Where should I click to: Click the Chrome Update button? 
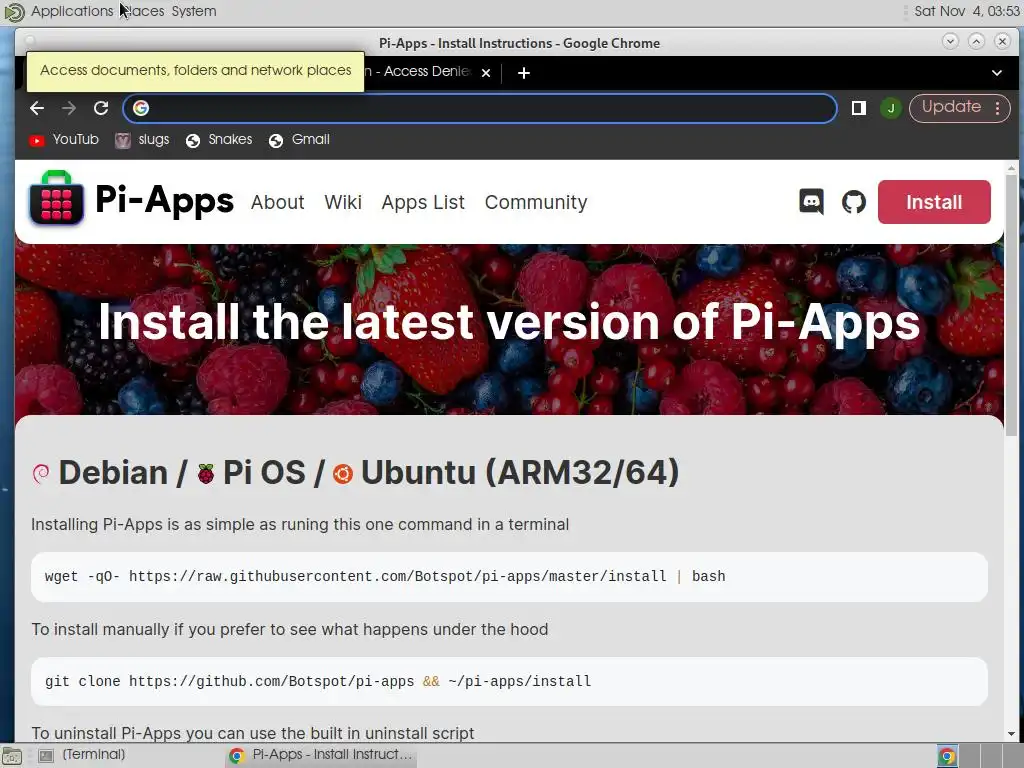pos(951,107)
